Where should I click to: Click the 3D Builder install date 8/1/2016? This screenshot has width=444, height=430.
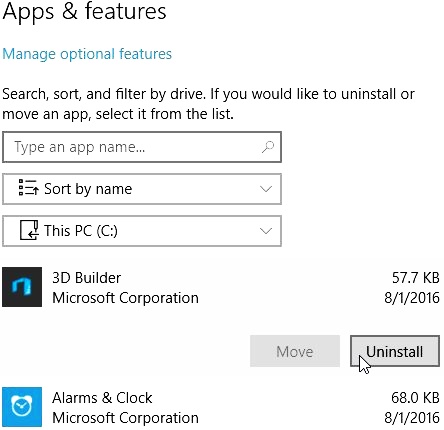[x=412, y=298]
